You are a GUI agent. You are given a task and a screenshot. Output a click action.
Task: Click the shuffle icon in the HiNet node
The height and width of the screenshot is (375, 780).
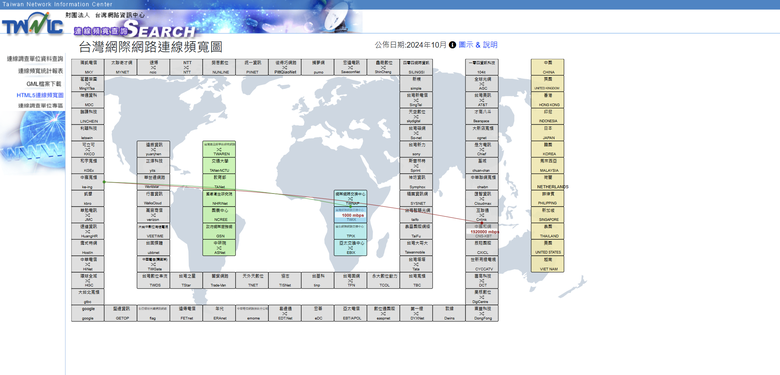point(88,264)
